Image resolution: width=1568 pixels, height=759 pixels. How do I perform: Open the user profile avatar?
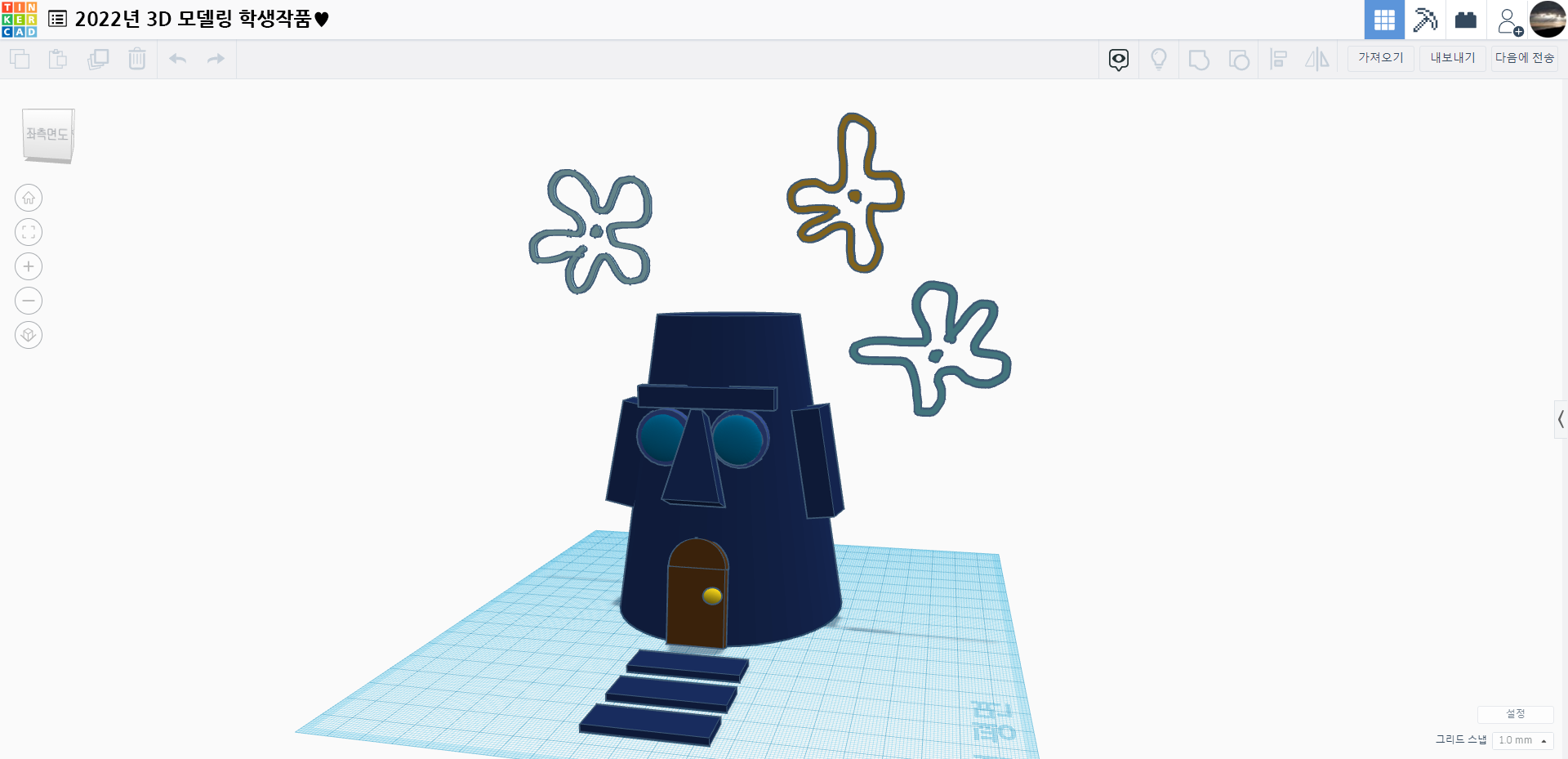click(x=1548, y=20)
